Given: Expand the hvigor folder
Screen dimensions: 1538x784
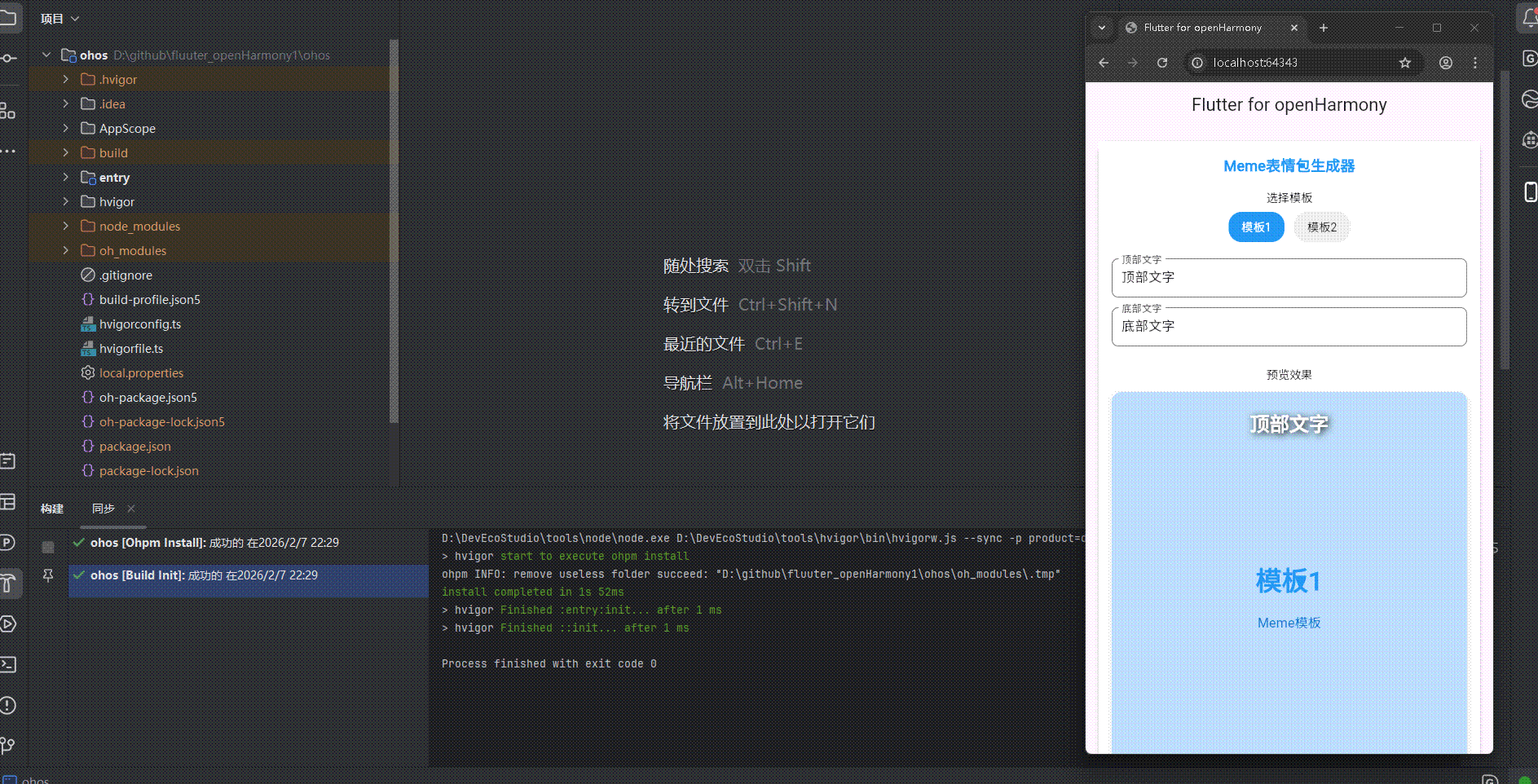Looking at the screenshot, I should (x=66, y=201).
